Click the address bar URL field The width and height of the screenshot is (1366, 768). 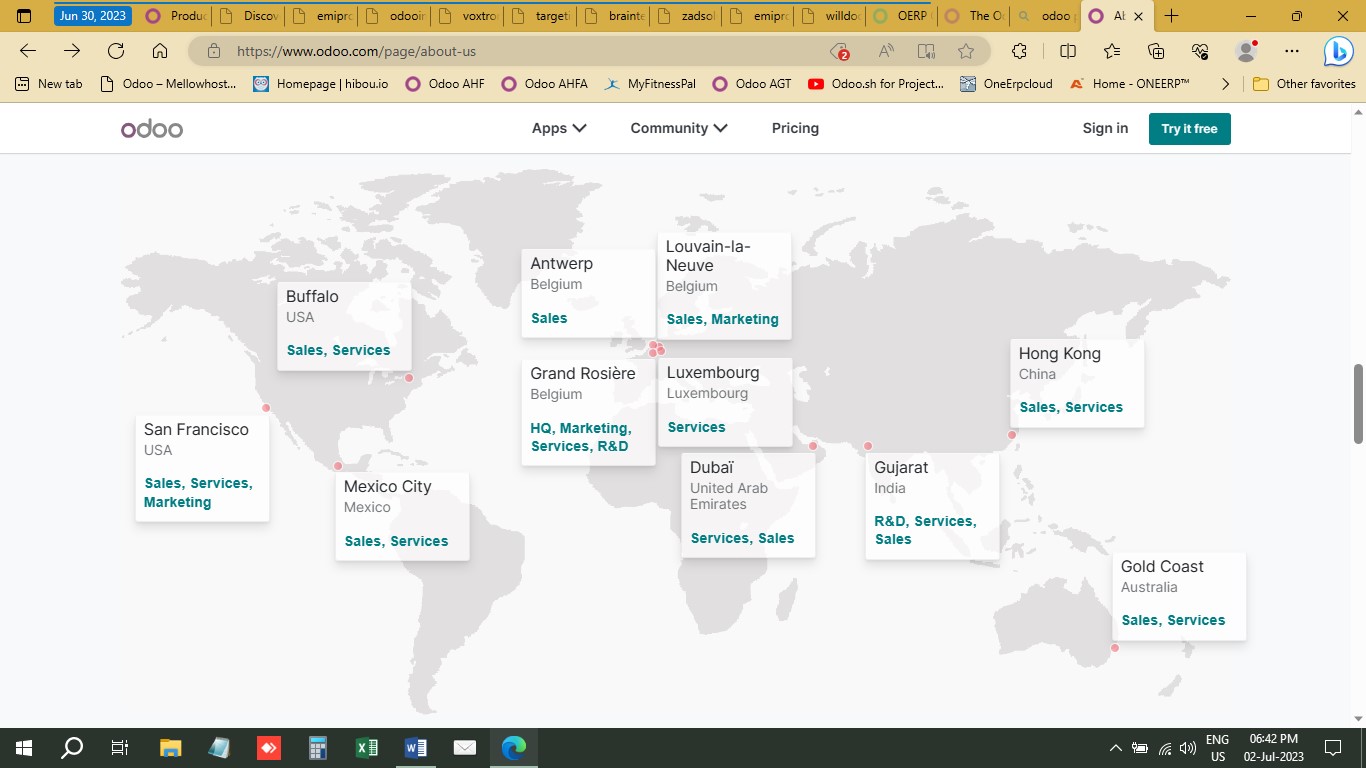coord(520,51)
